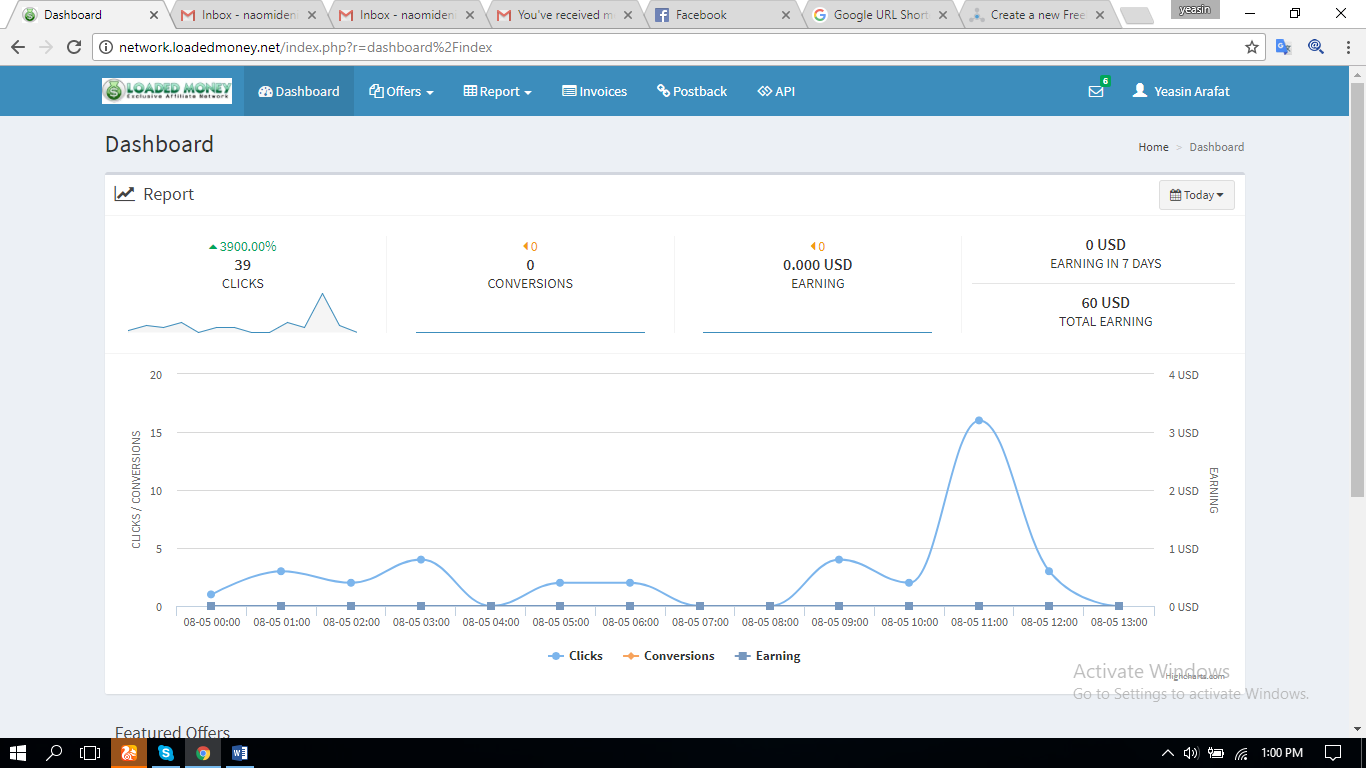This screenshot has width=1366, height=768.
Task: Open the Yeasin Arafat user menu
Action: point(1181,91)
